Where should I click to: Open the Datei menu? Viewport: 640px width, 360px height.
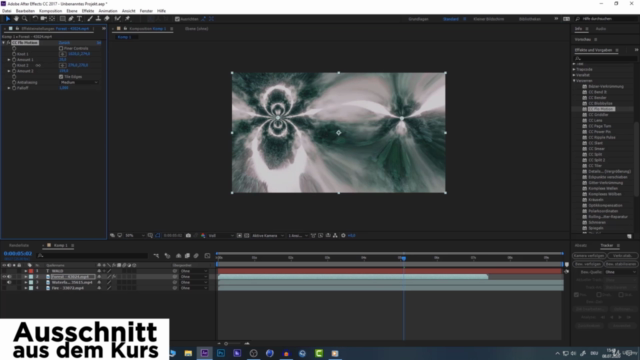pyautogui.click(x=7, y=11)
